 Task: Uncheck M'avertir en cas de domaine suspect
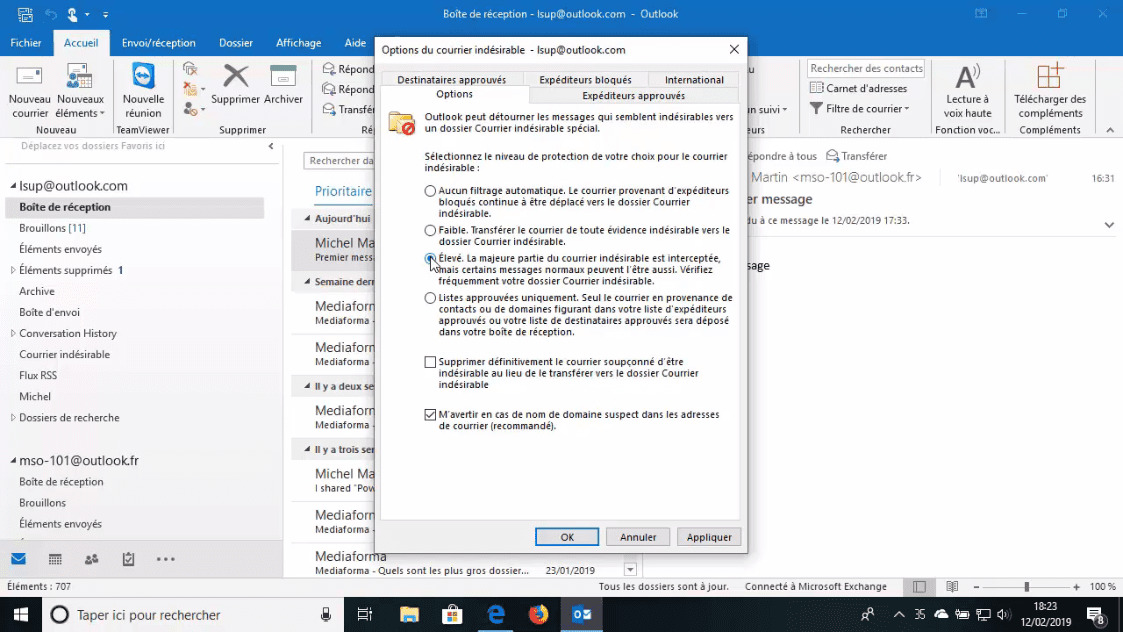430,414
